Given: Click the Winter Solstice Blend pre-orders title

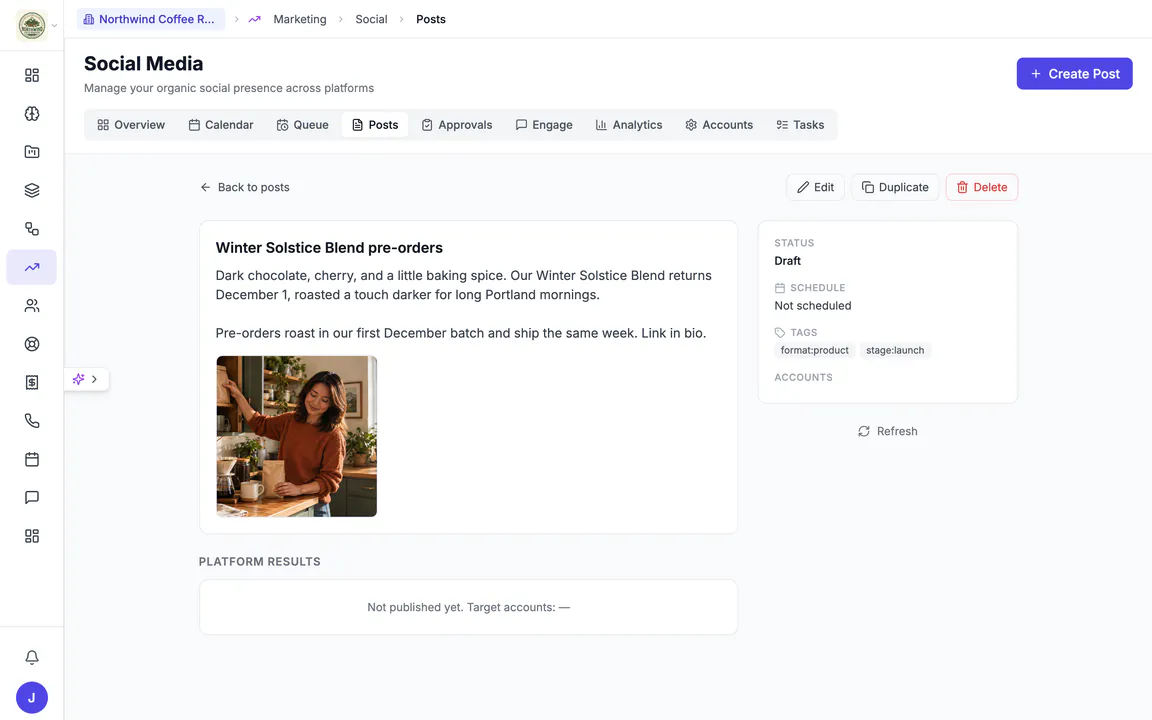Looking at the screenshot, I should [x=329, y=248].
